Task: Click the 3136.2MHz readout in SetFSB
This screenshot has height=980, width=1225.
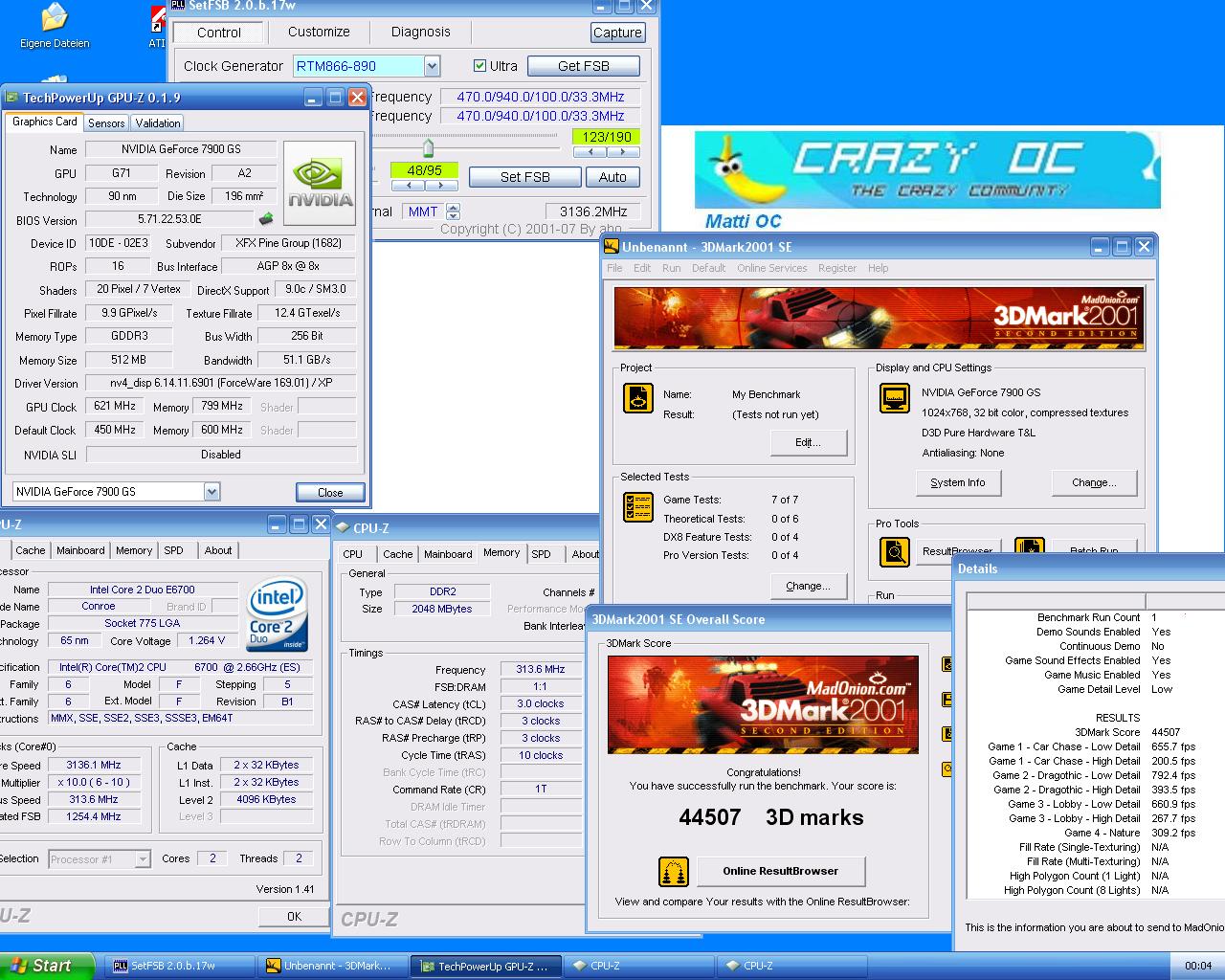Action: pos(593,212)
